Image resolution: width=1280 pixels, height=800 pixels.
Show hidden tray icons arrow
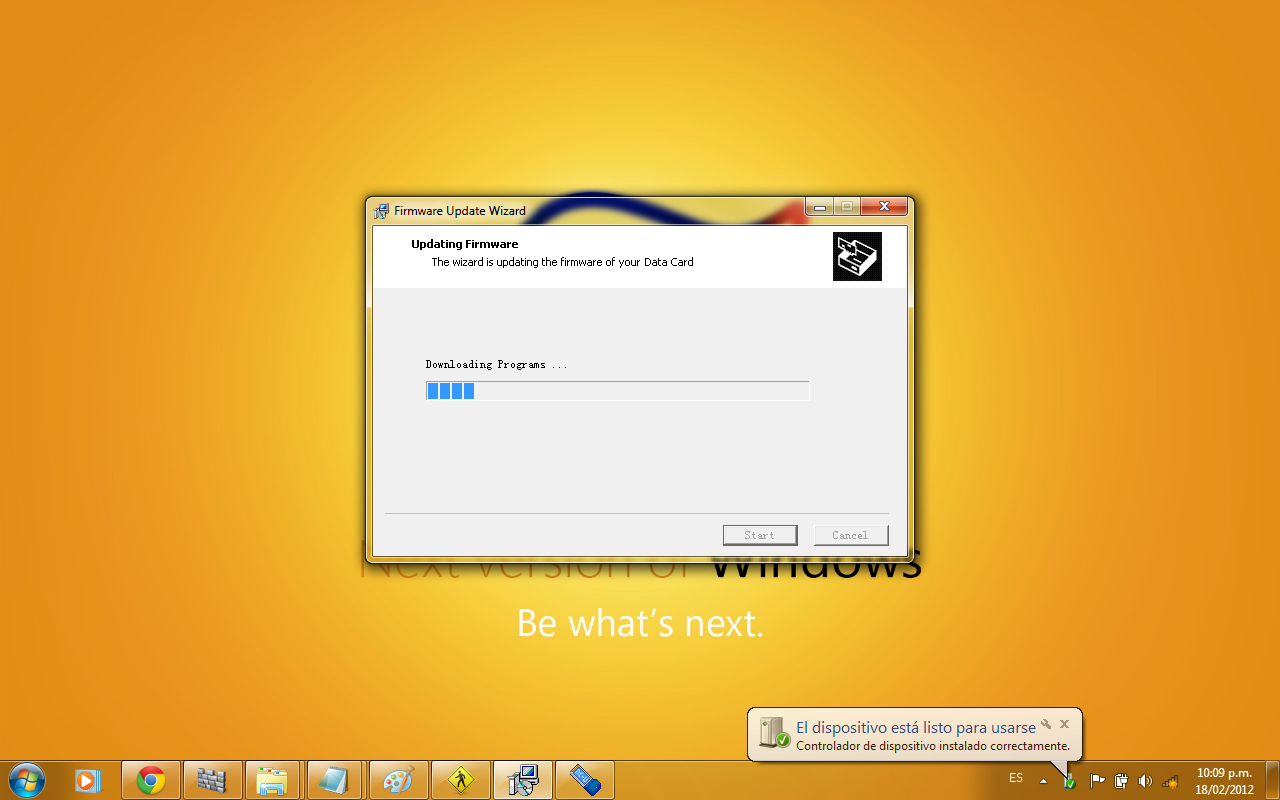coord(1043,780)
